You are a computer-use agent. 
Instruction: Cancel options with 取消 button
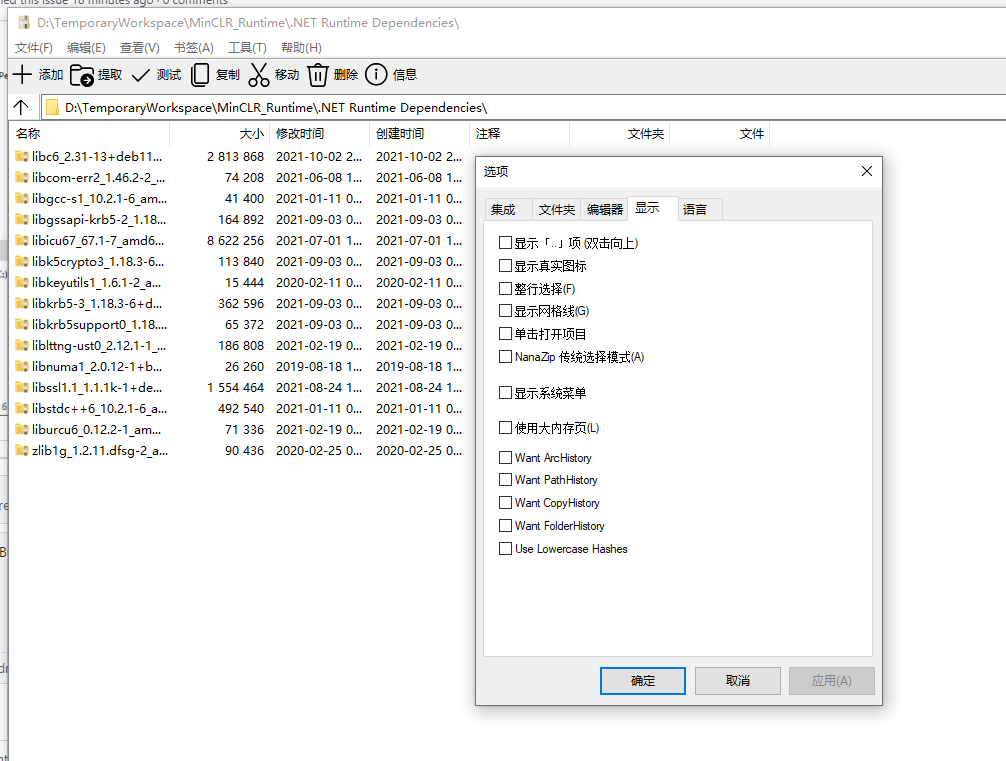[738, 681]
